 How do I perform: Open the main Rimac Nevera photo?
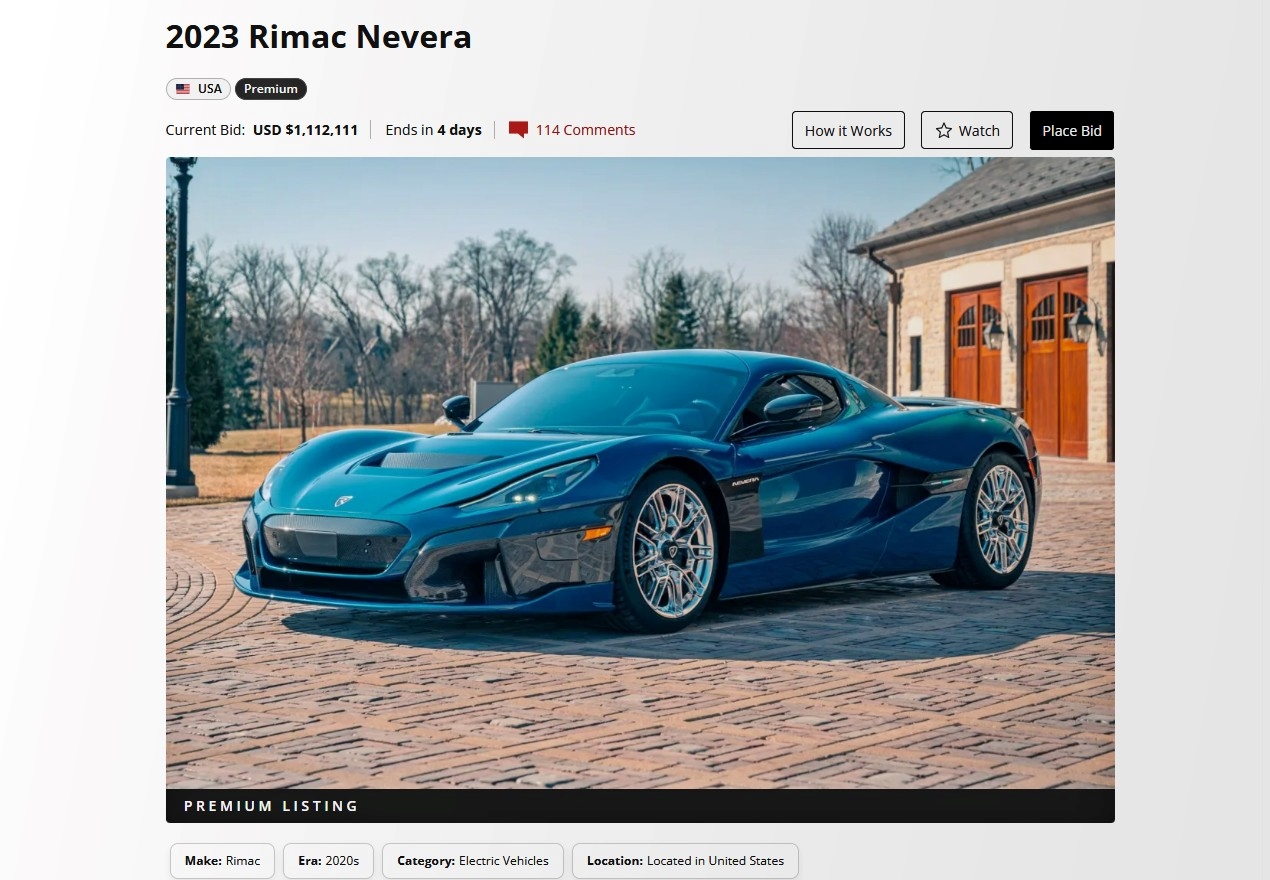[x=640, y=473]
